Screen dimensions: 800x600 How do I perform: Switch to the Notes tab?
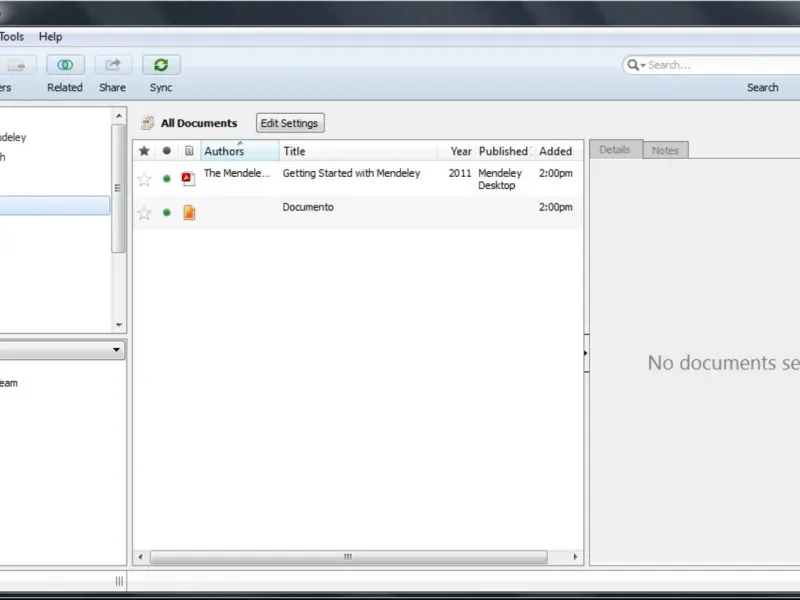pos(665,150)
